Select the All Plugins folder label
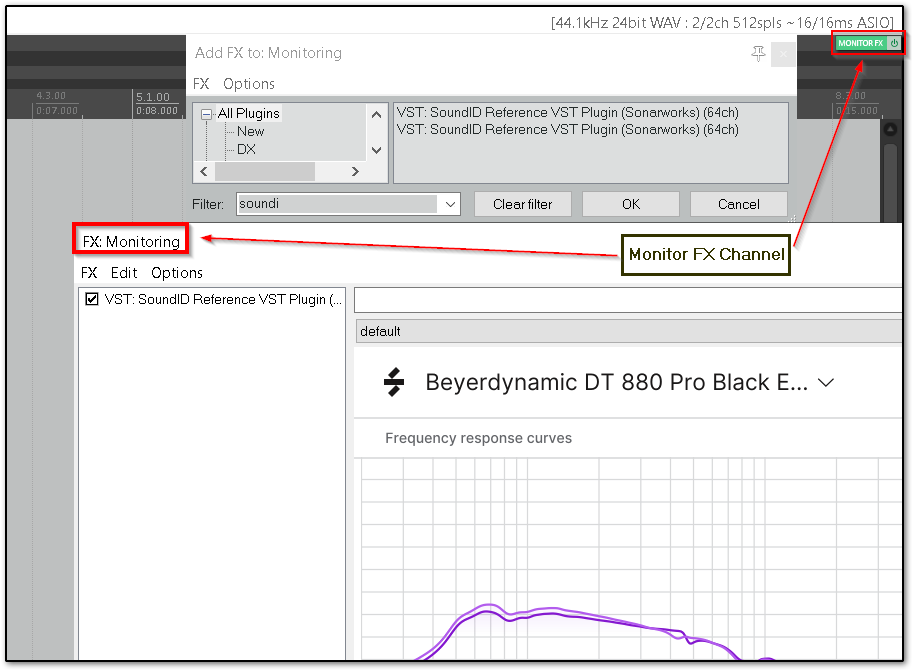 point(249,113)
